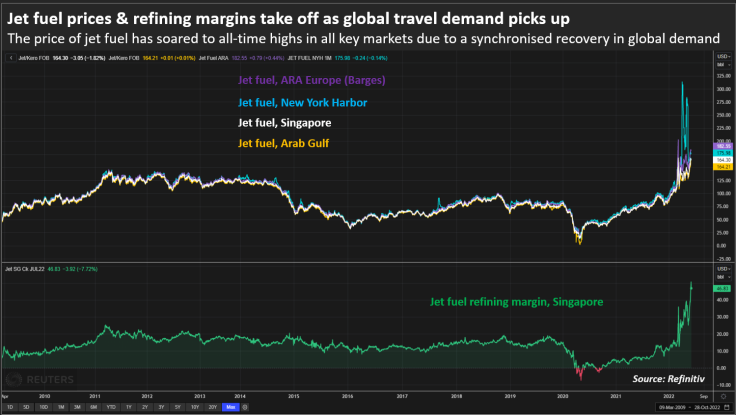Click the 3M range button

[x=77, y=407]
